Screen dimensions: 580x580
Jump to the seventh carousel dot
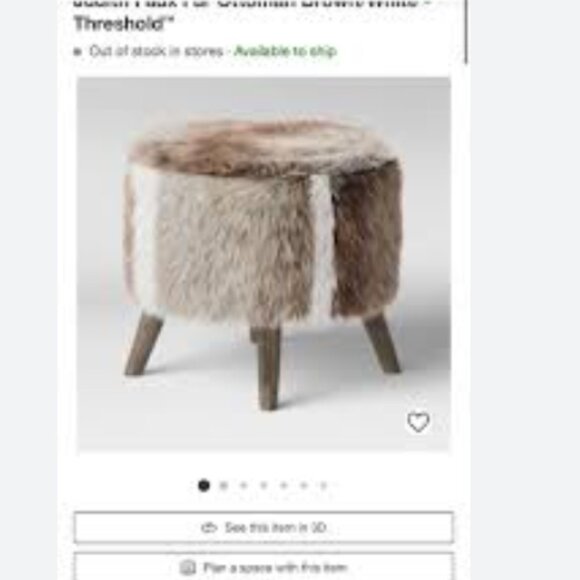point(323,485)
